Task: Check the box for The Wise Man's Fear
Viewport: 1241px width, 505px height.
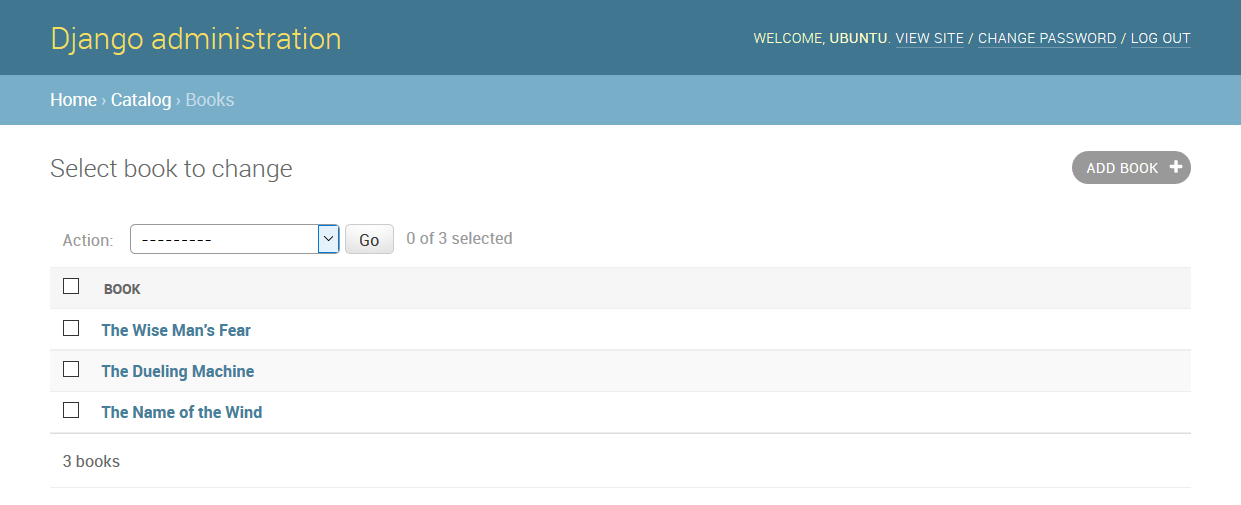Action: point(71,328)
